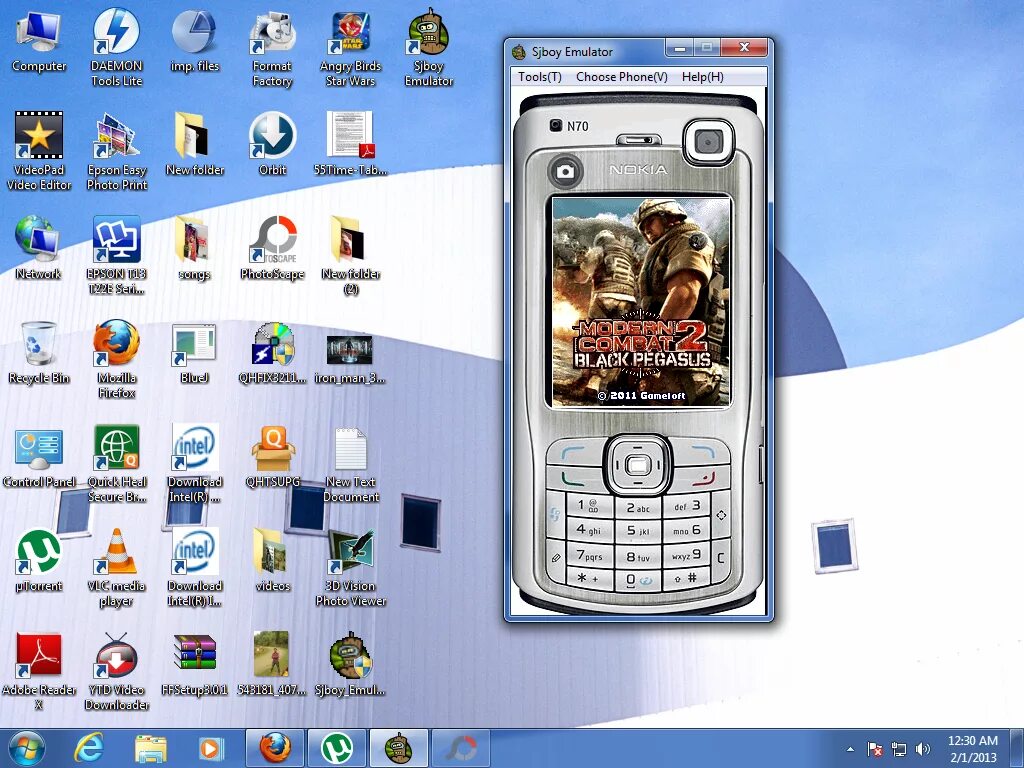Click the red end-call key on phone
The image size is (1024, 768).
[703, 479]
